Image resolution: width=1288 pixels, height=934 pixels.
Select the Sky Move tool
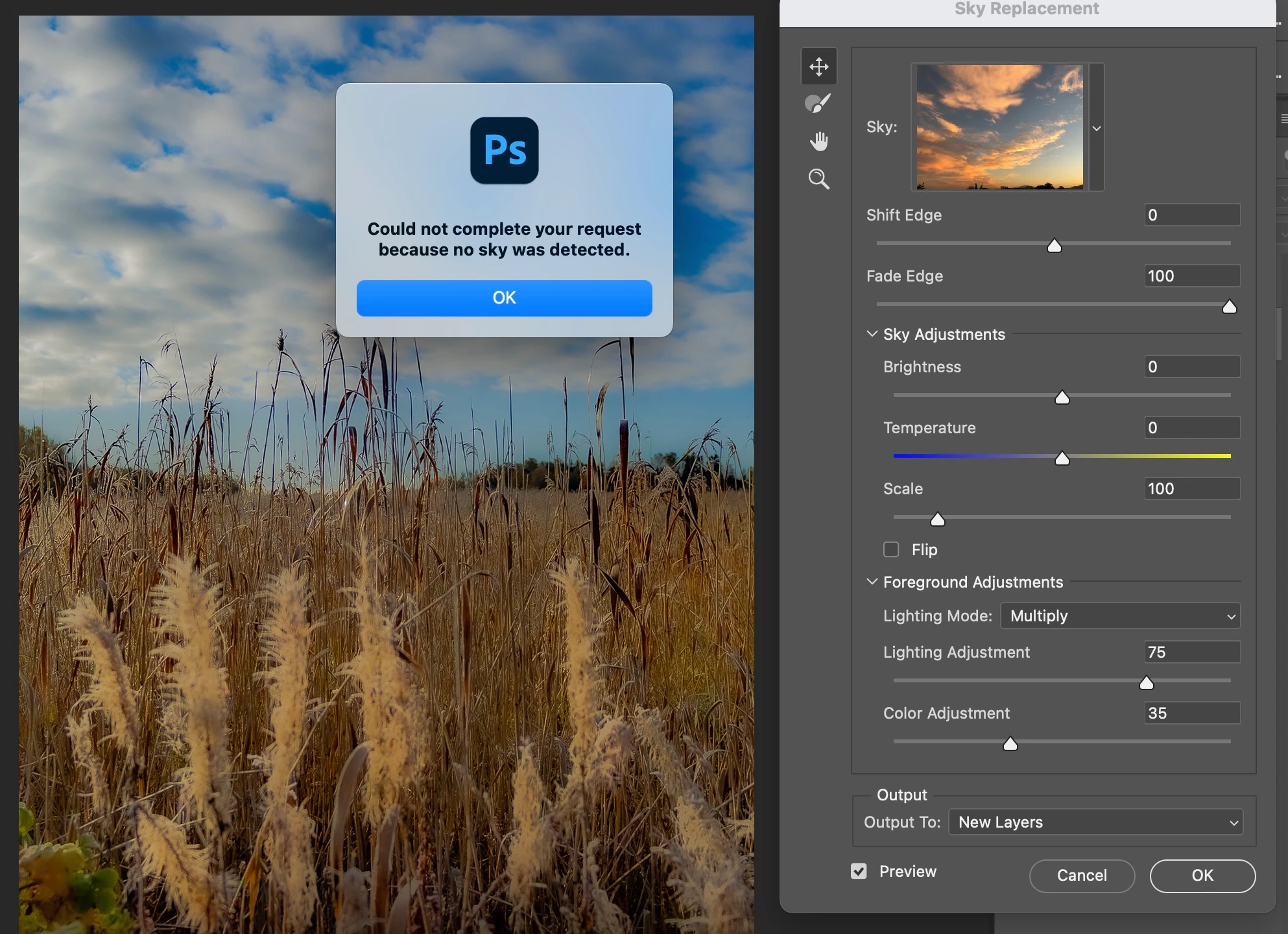click(818, 66)
